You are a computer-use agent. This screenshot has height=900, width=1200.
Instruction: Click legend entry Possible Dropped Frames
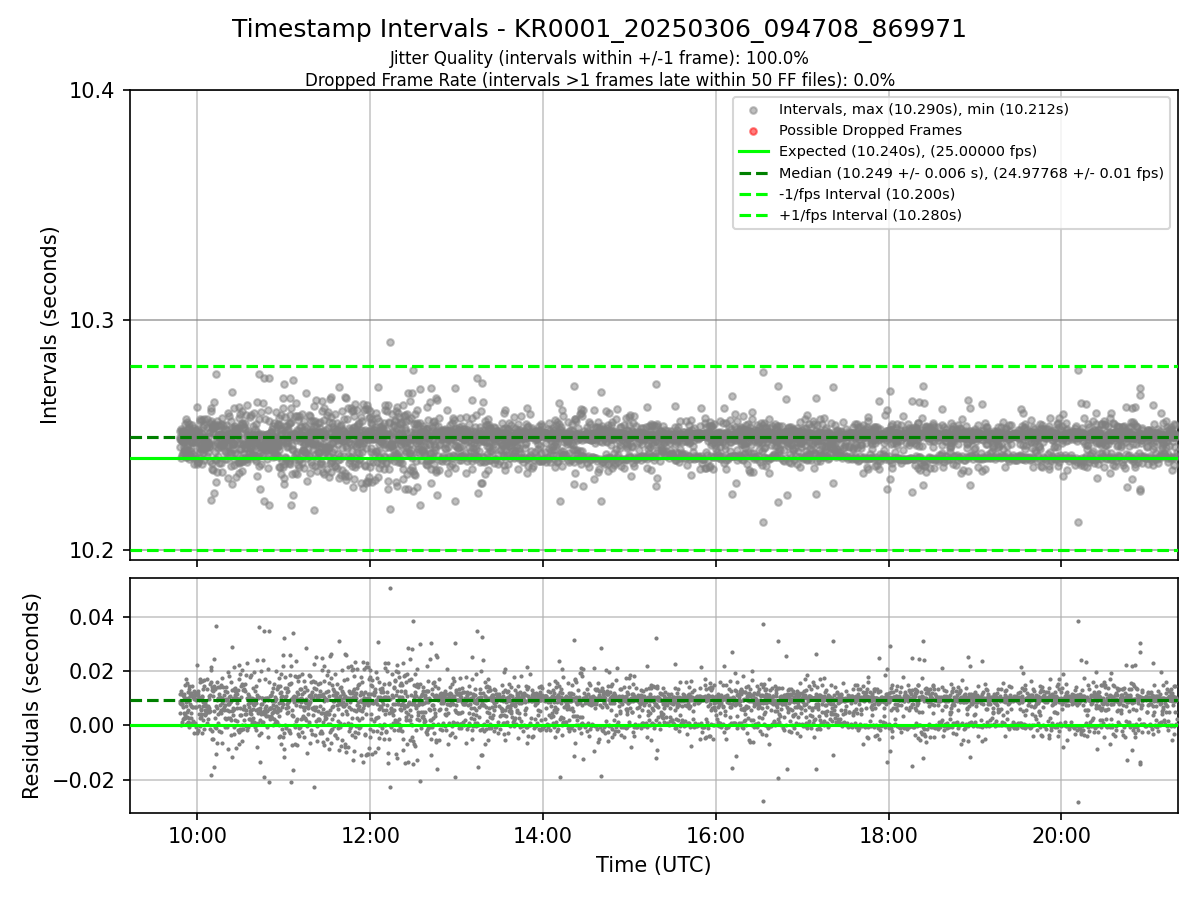pyautogui.click(x=870, y=130)
